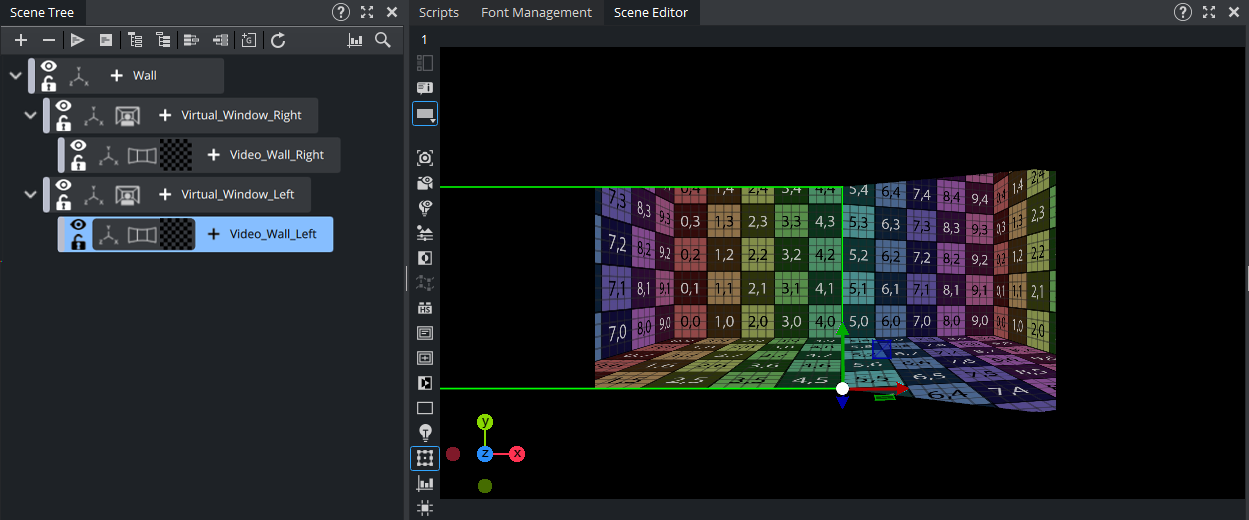The height and width of the screenshot is (520, 1249).
Task: Open the Font Management tab
Action: pyautogui.click(x=536, y=12)
